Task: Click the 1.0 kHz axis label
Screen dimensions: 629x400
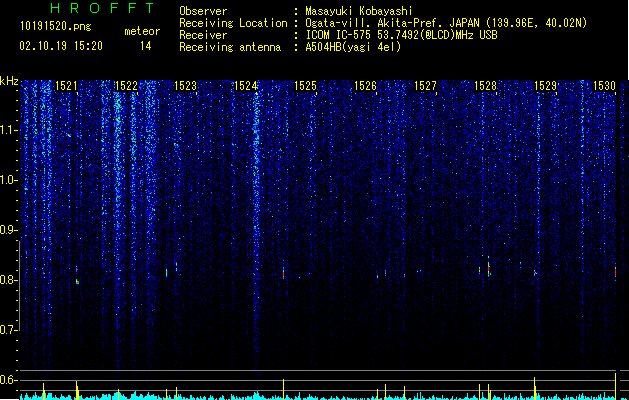Action: point(9,180)
